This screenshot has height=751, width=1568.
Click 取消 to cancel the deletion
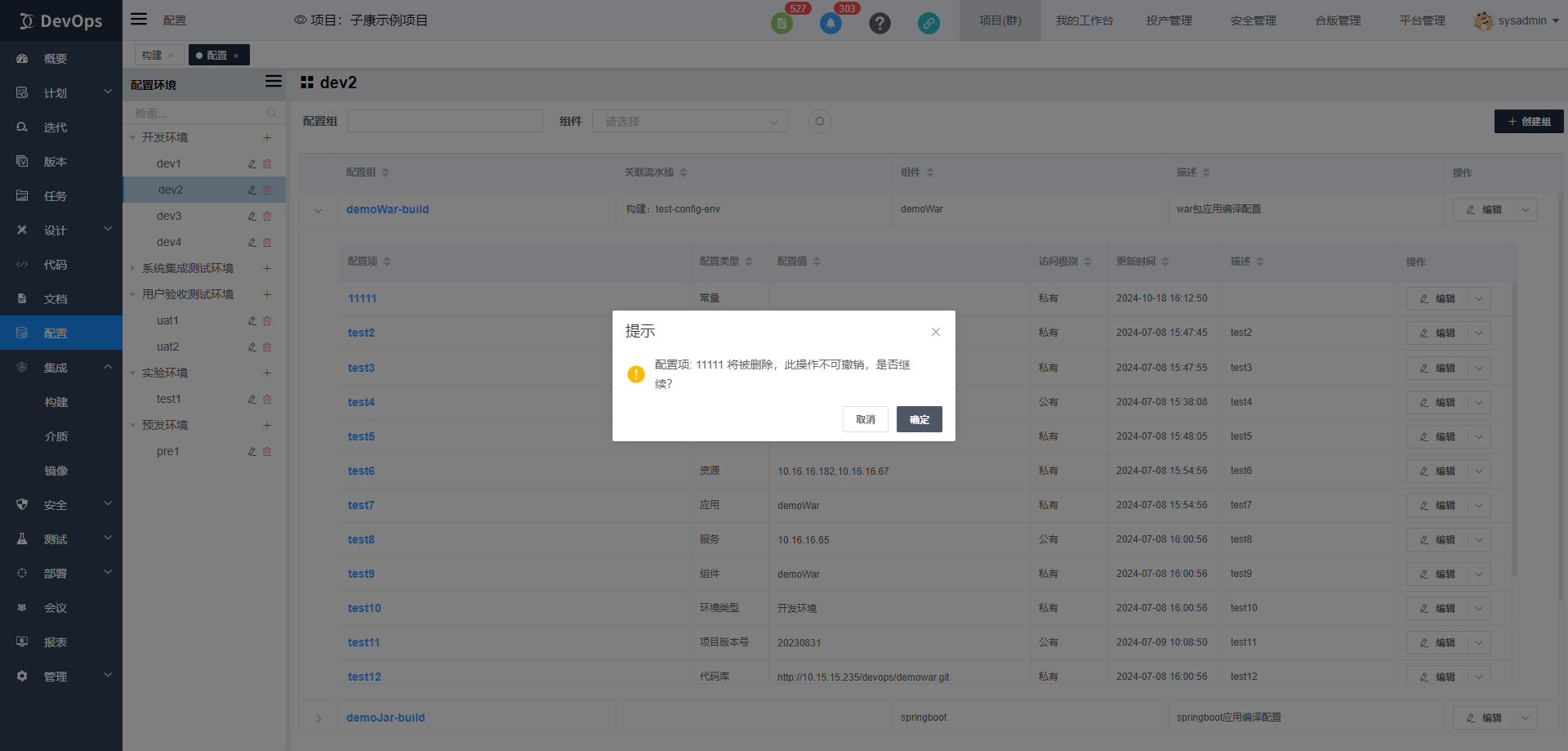click(865, 419)
